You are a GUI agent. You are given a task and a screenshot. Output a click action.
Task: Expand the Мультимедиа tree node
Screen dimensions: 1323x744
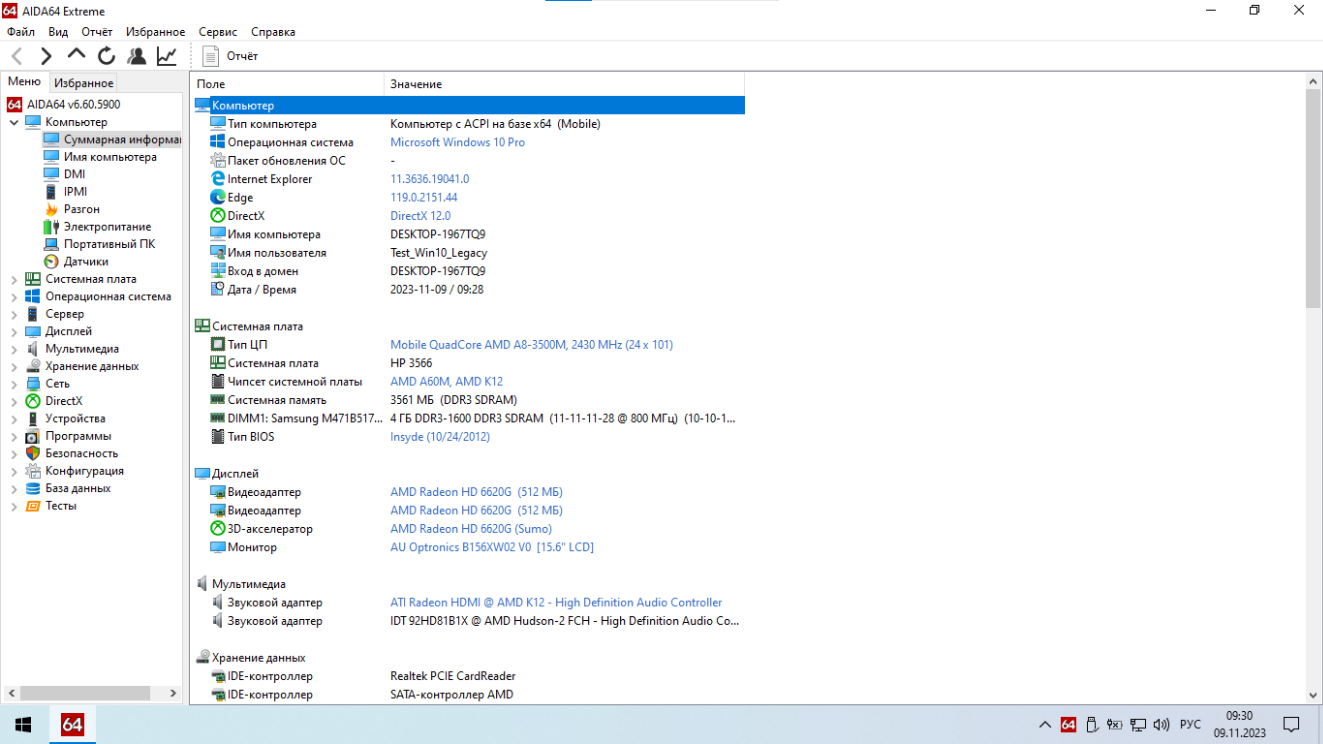click(14, 349)
